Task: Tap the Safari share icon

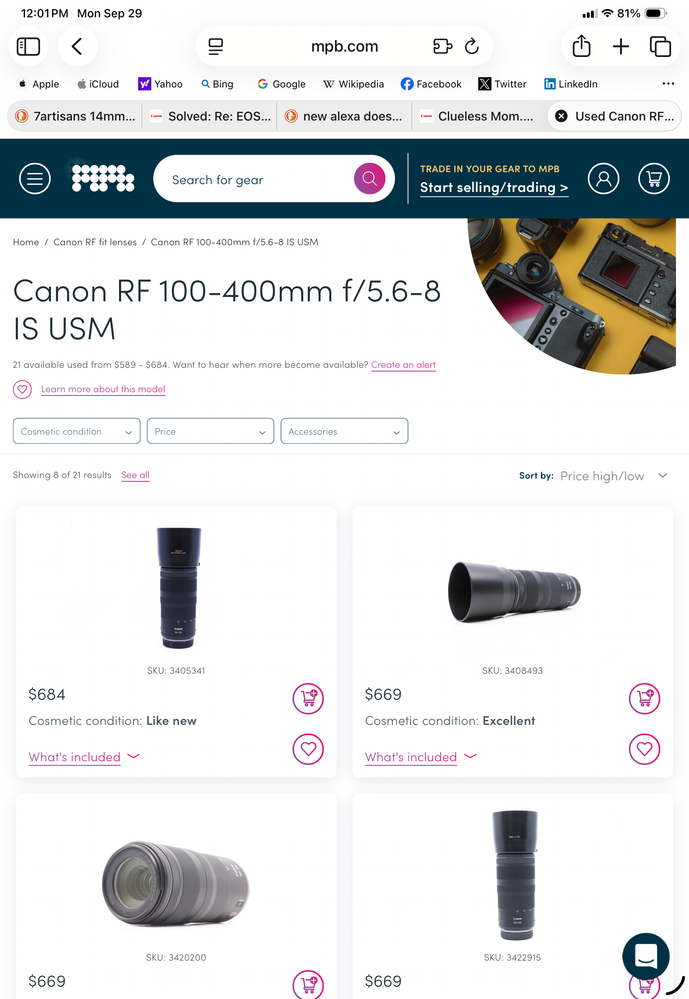Action: pos(581,47)
